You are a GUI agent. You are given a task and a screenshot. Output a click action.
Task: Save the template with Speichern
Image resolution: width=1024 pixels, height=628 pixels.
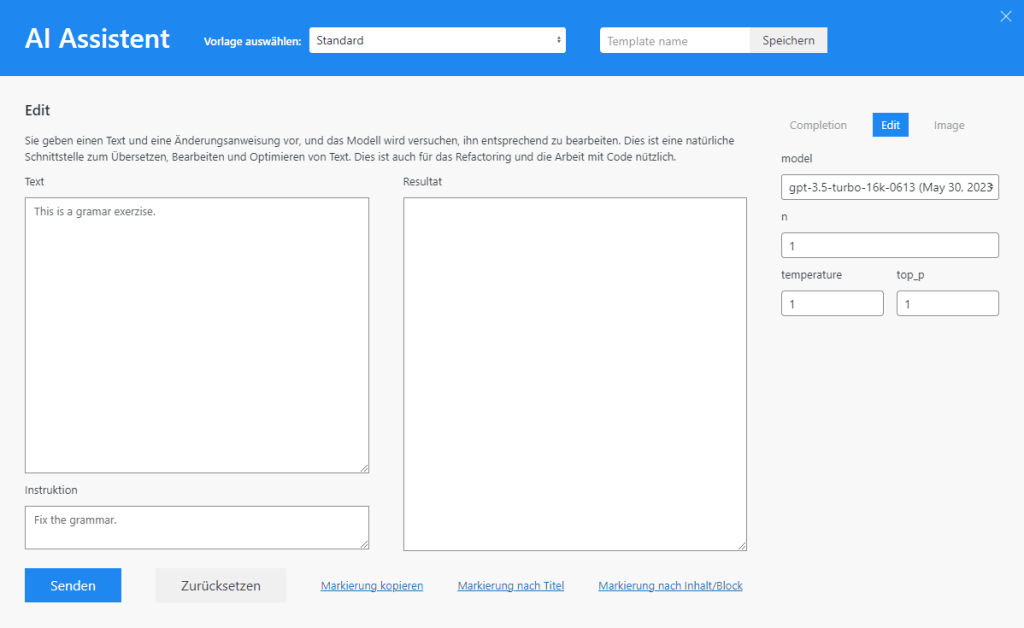pyautogui.click(x=788, y=40)
